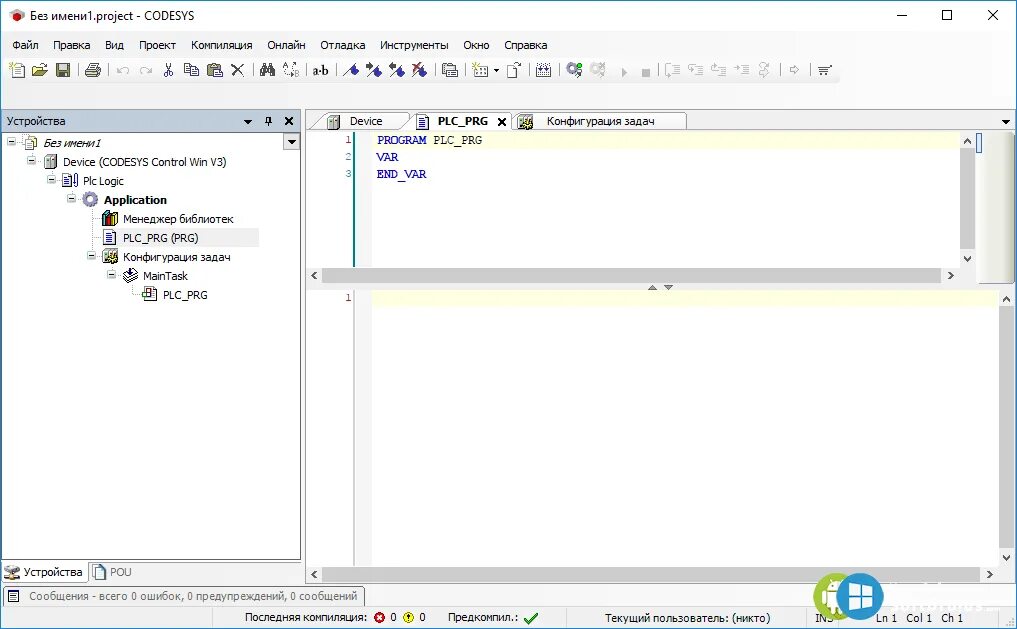The width and height of the screenshot is (1017, 629).
Task: Open the Файл menu
Action: point(25,45)
